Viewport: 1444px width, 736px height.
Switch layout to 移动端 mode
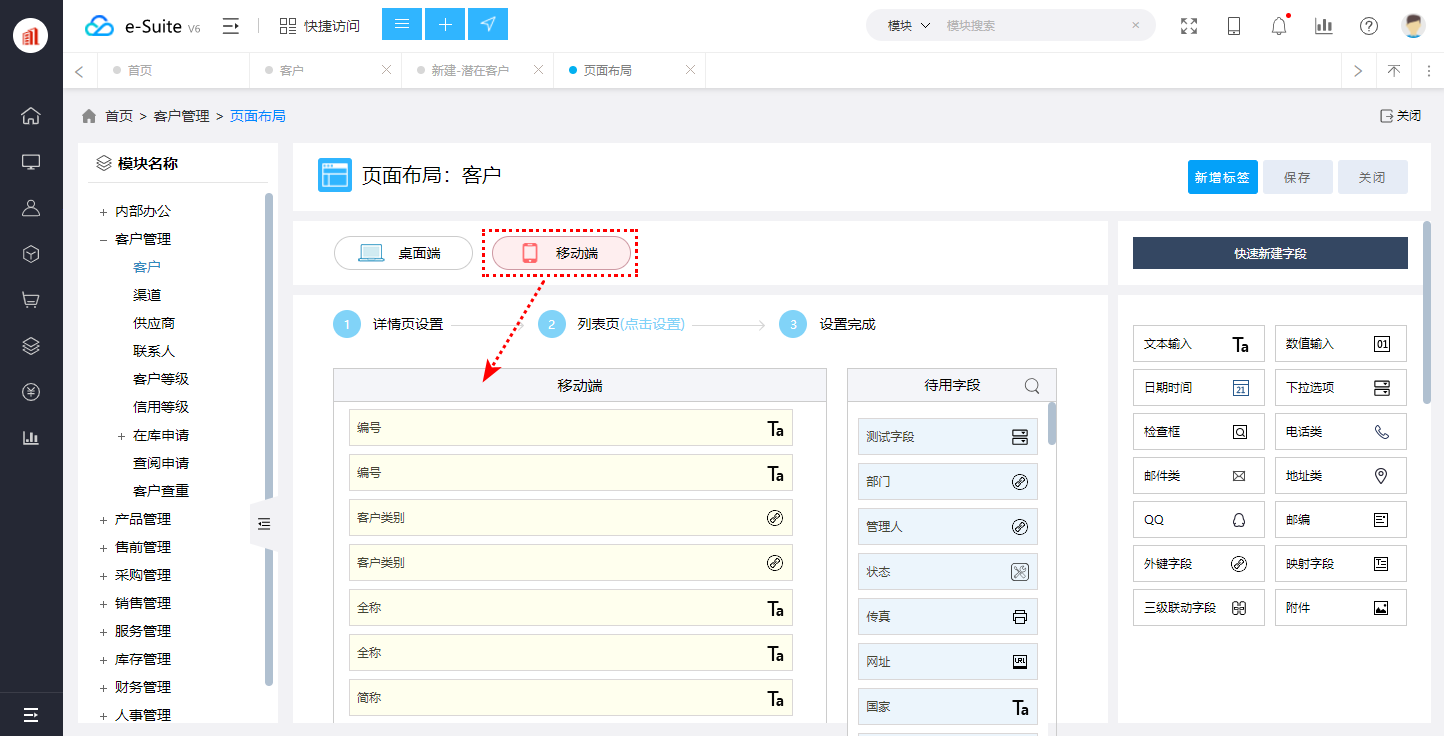[x=559, y=253]
